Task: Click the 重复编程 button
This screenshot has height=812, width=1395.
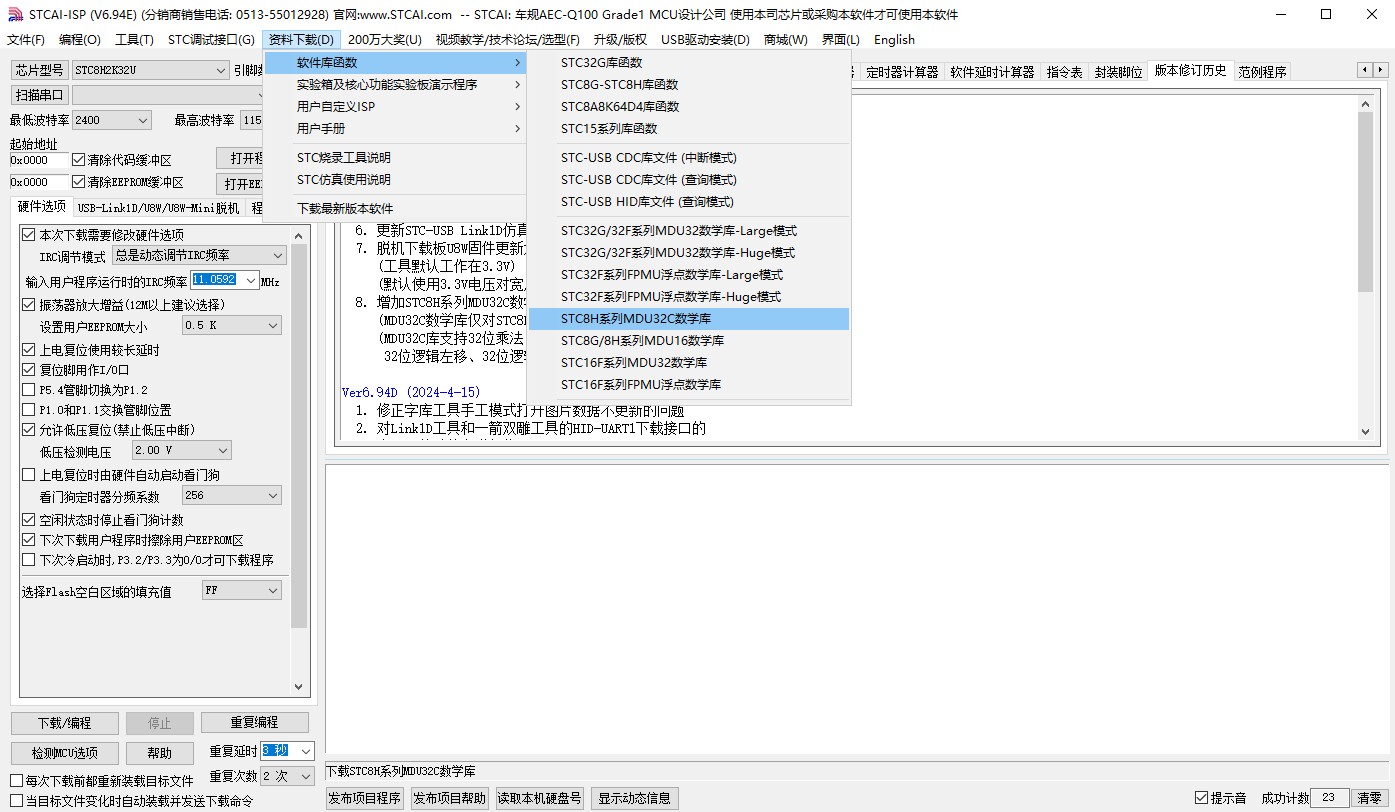Action: [x=254, y=723]
